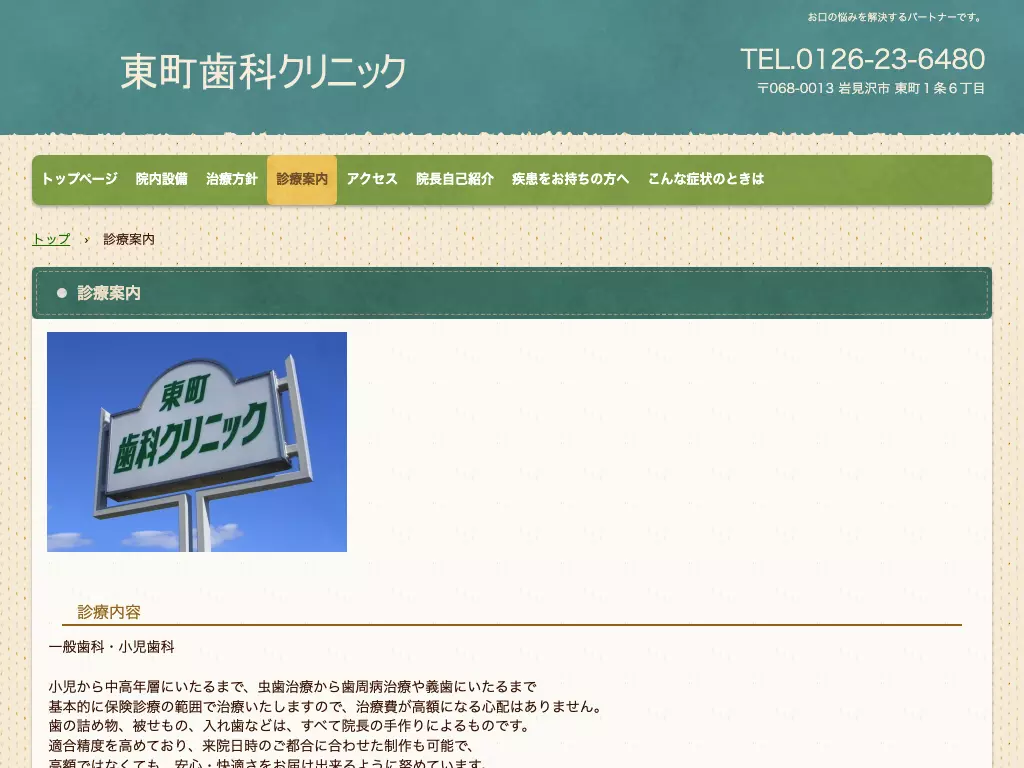Click the 診療案内 section heading bar

[x=512, y=293]
